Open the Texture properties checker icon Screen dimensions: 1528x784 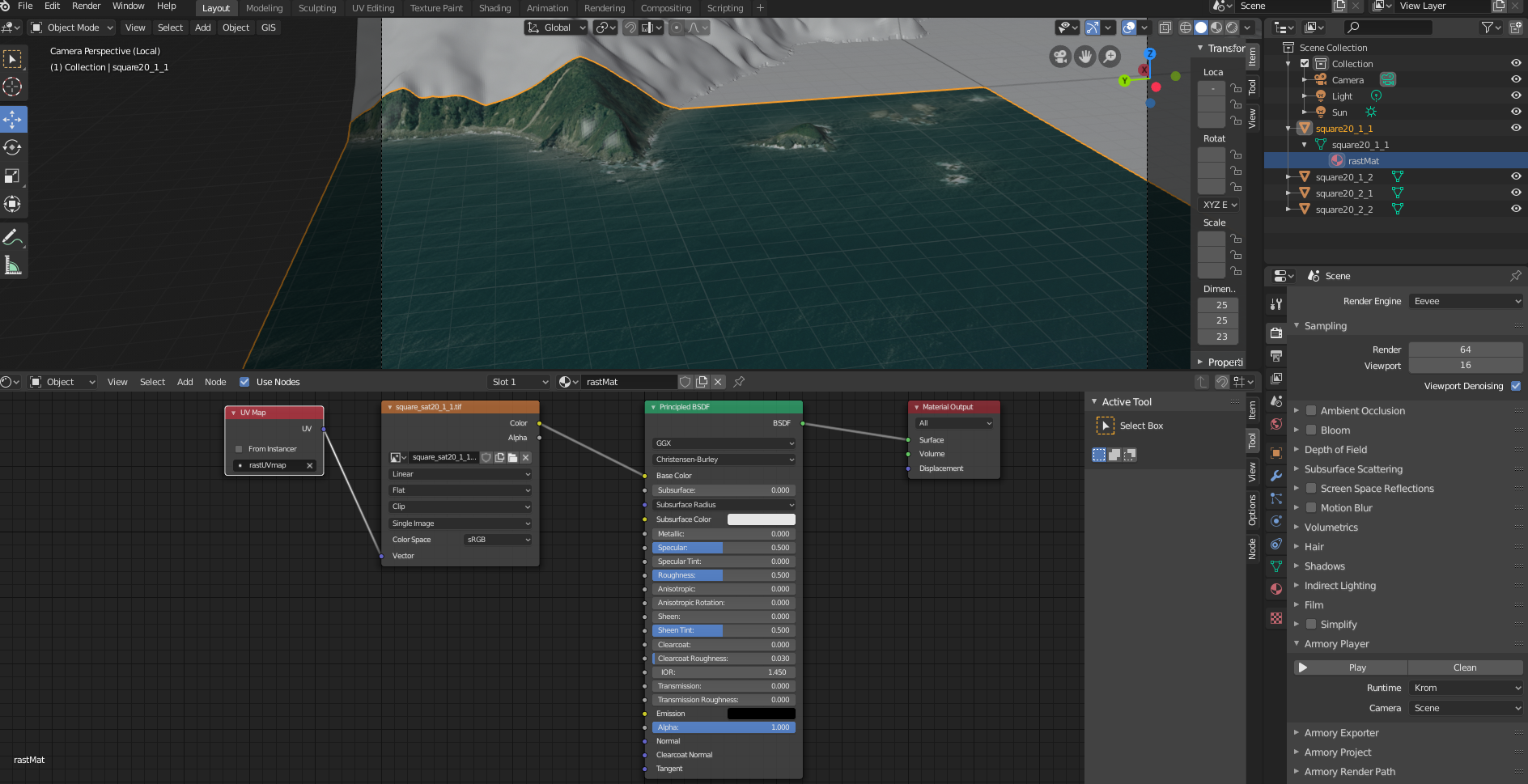(x=1276, y=618)
